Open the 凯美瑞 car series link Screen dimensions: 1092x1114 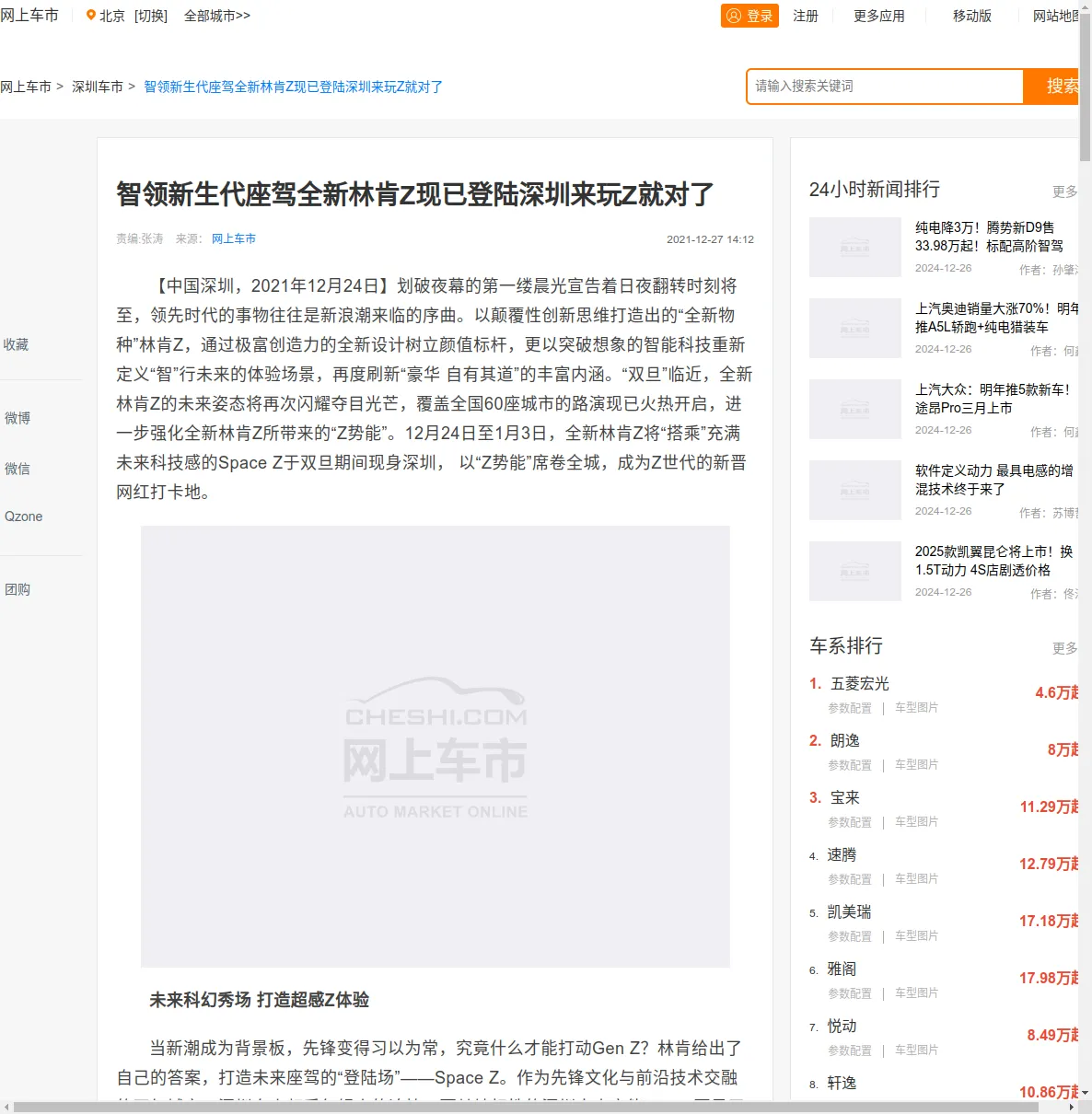coord(849,911)
